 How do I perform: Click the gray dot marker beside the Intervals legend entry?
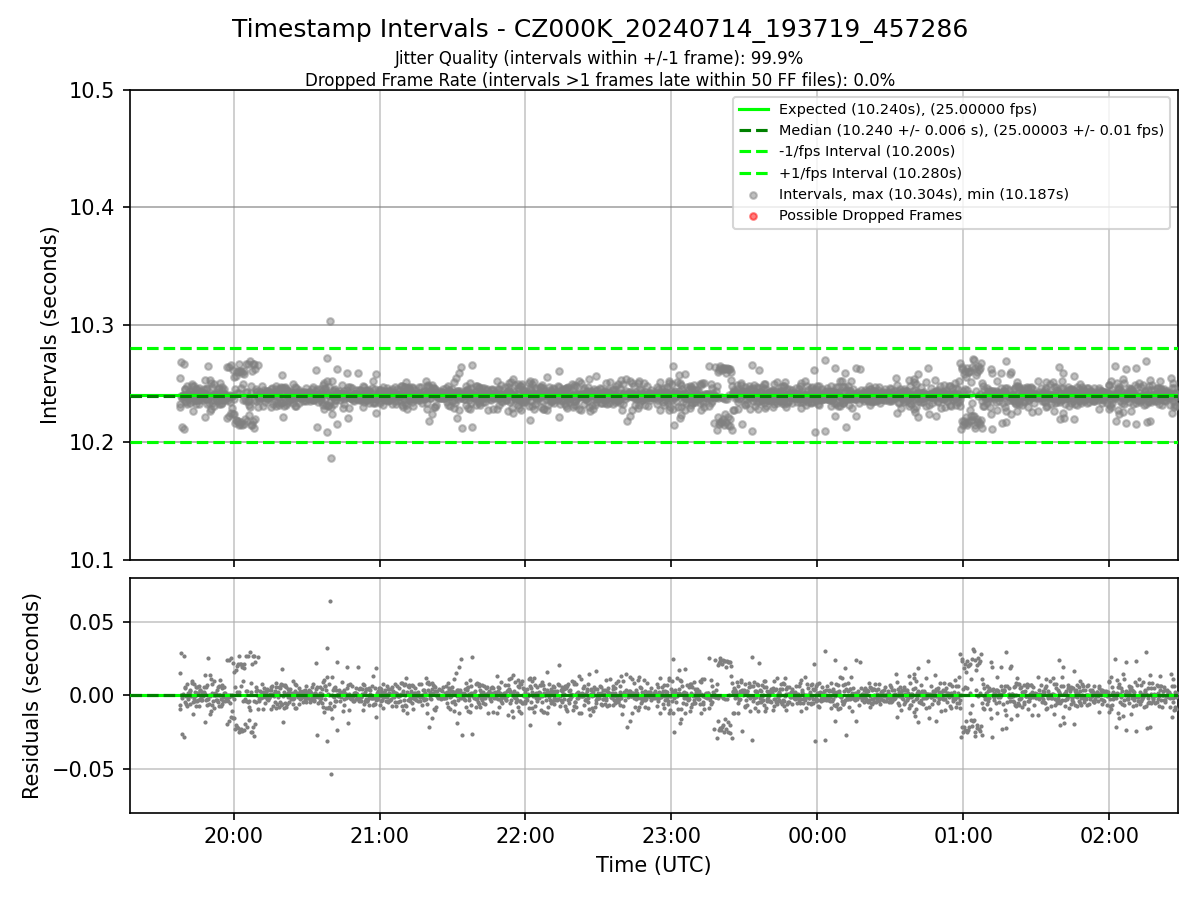coord(754,195)
